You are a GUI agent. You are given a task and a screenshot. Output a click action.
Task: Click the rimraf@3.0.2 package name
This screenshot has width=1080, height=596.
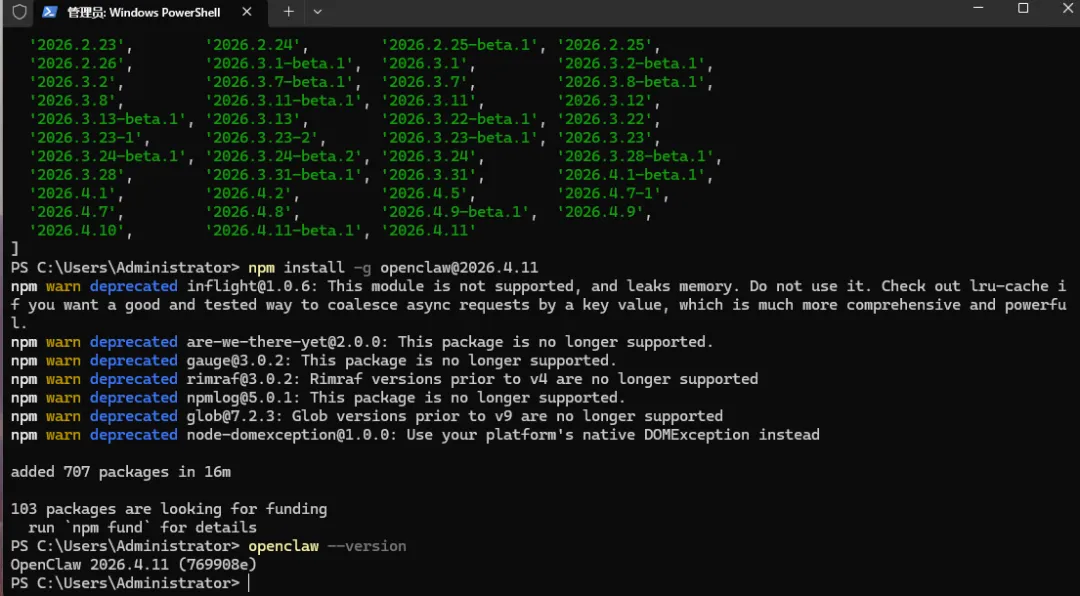[244, 379]
